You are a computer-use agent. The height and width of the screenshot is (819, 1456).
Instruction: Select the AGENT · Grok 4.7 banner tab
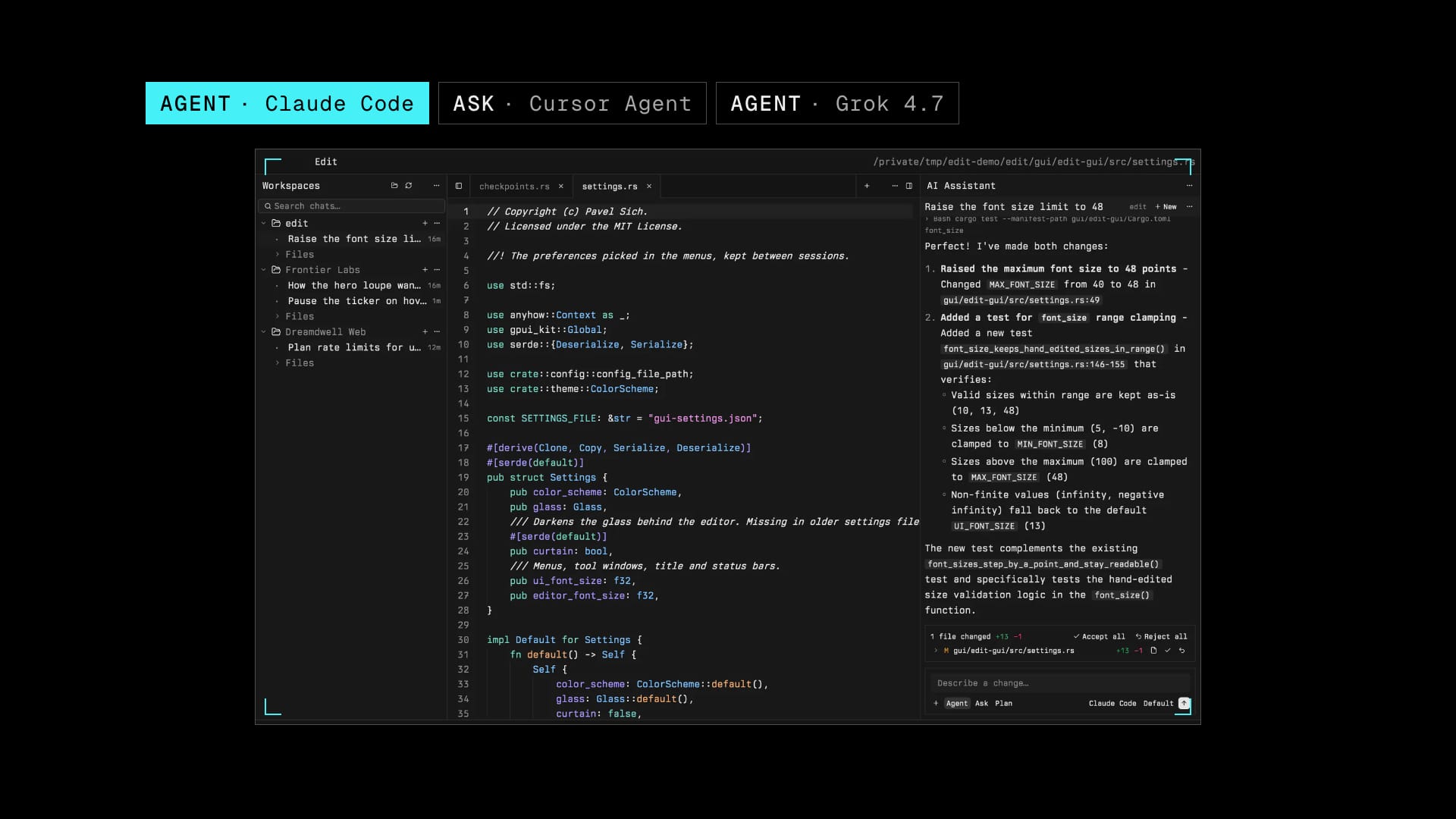pyautogui.click(x=837, y=103)
